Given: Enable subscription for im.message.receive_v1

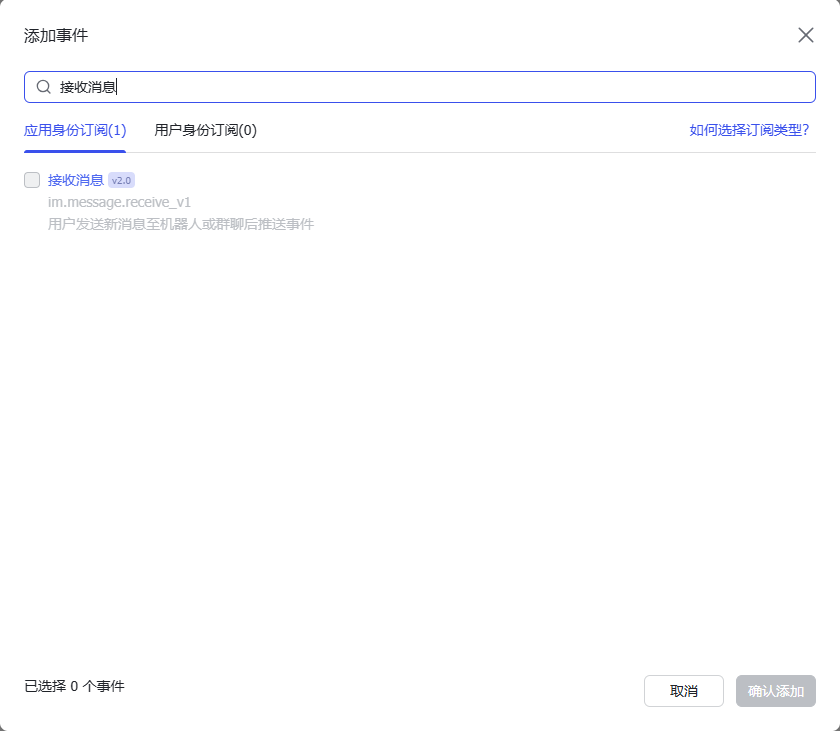Looking at the screenshot, I should coord(30,179).
